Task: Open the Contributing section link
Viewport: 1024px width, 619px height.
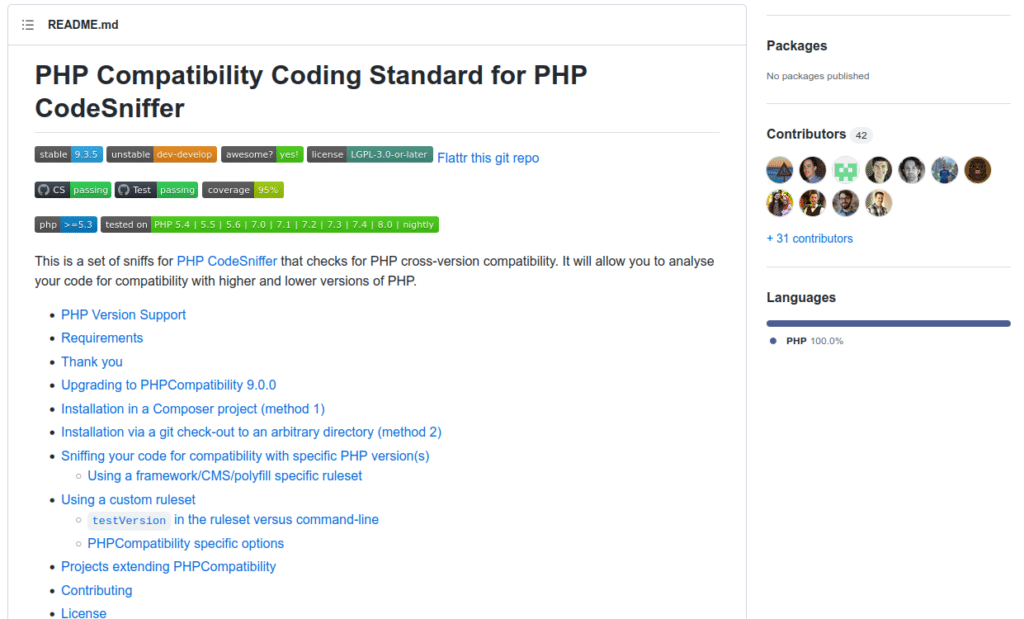Action: coord(96,590)
